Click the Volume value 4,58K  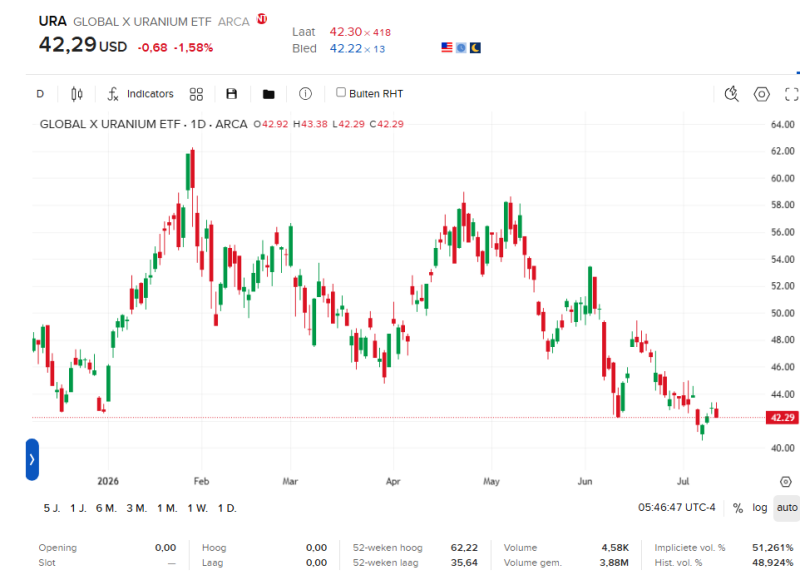[615, 547]
